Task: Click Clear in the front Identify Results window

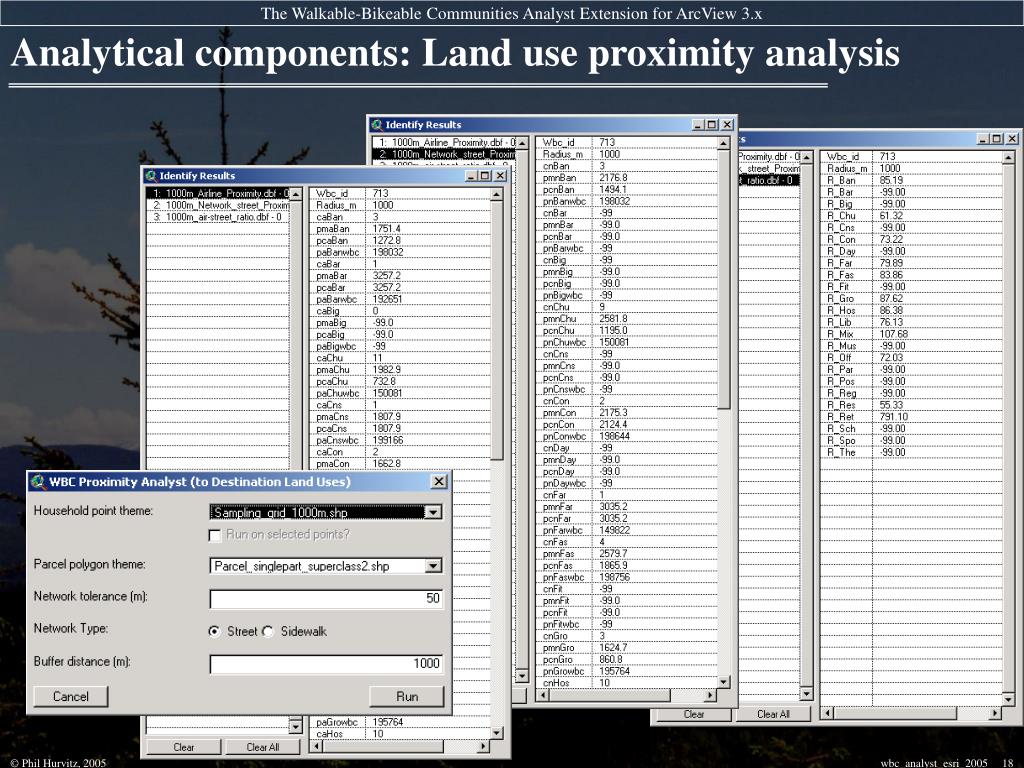Action: pyautogui.click(x=184, y=747)
